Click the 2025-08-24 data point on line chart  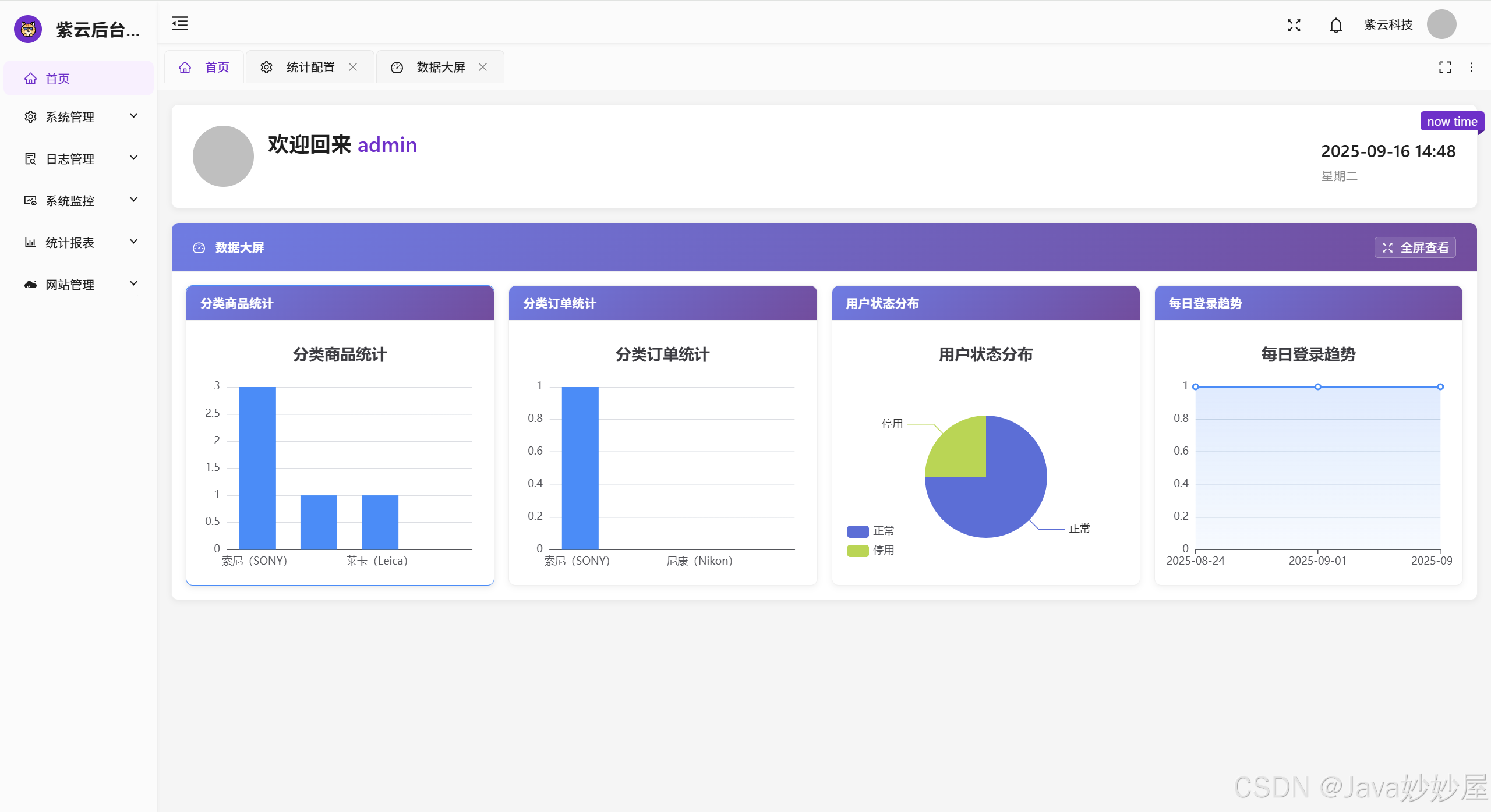coord(1195,387)
